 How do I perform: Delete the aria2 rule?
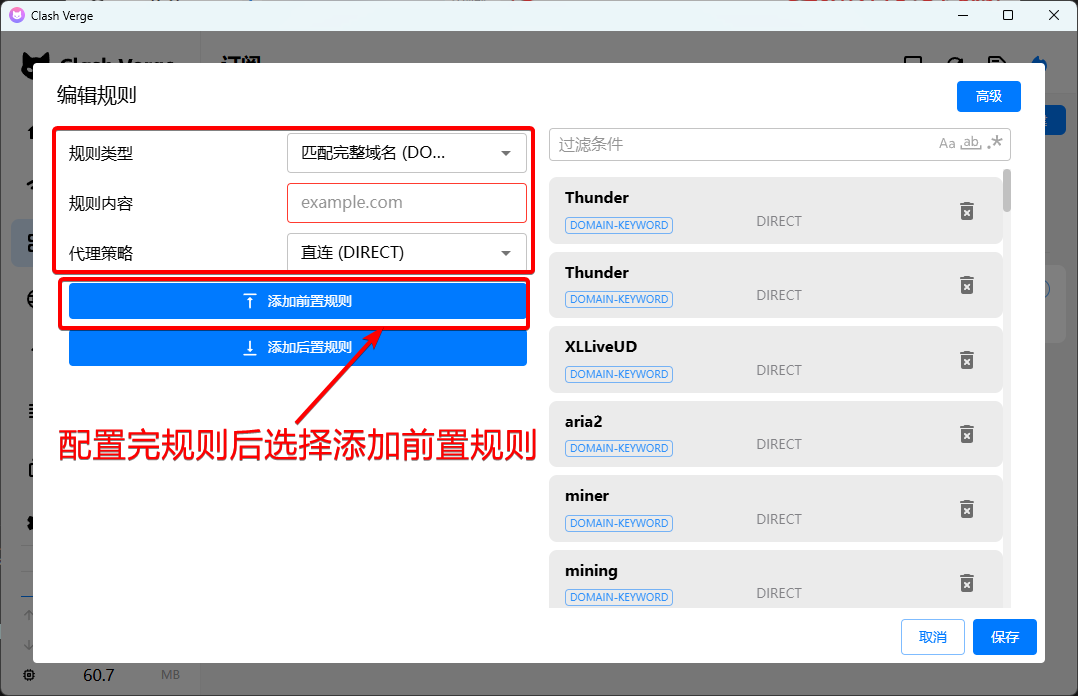click(x=966, y=434)
